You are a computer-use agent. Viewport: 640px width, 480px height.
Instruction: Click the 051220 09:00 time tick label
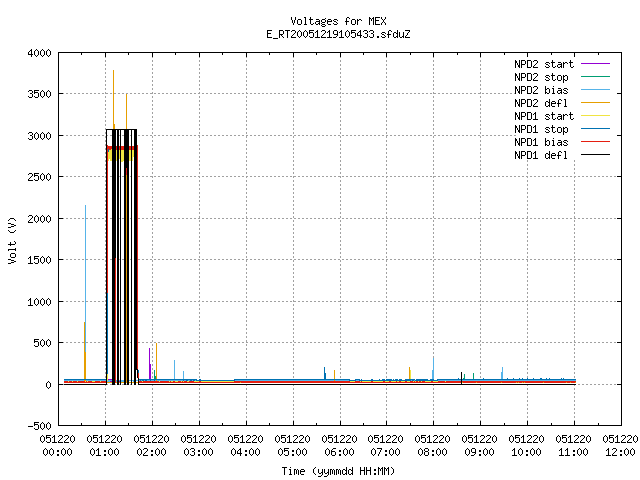point(479,446)
